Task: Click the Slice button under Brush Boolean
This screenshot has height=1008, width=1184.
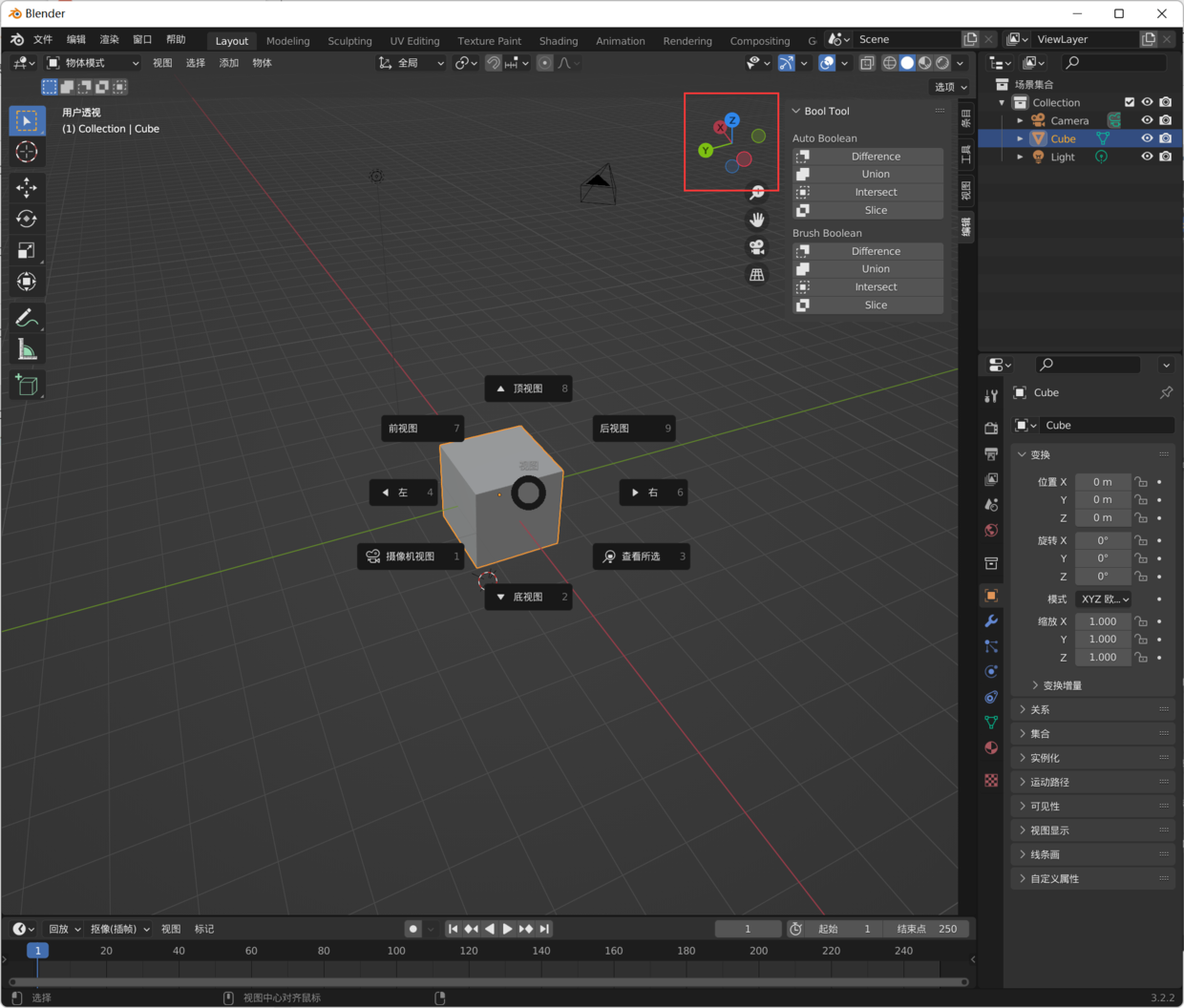Action: tap(875, 304)
